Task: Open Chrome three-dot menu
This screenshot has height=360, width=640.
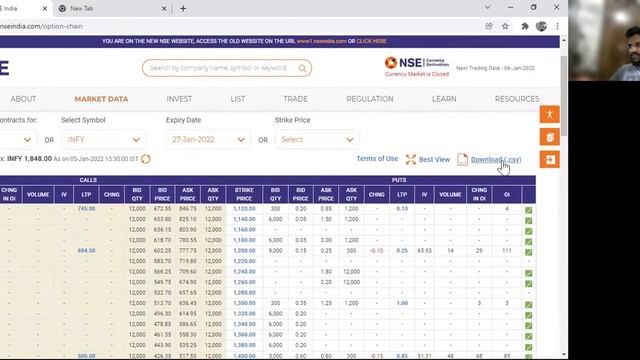Action: [558, 26]
